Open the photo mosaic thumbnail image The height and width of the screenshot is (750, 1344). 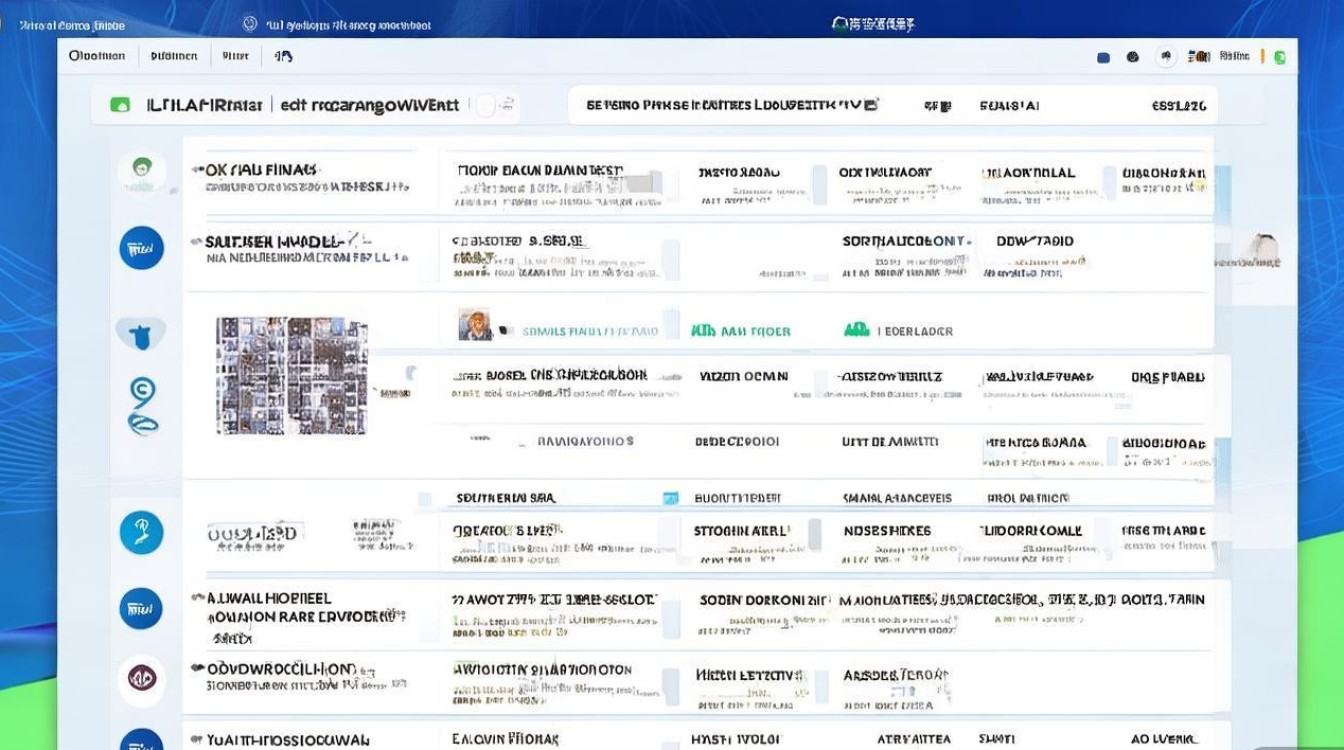[x=292, y=376]
